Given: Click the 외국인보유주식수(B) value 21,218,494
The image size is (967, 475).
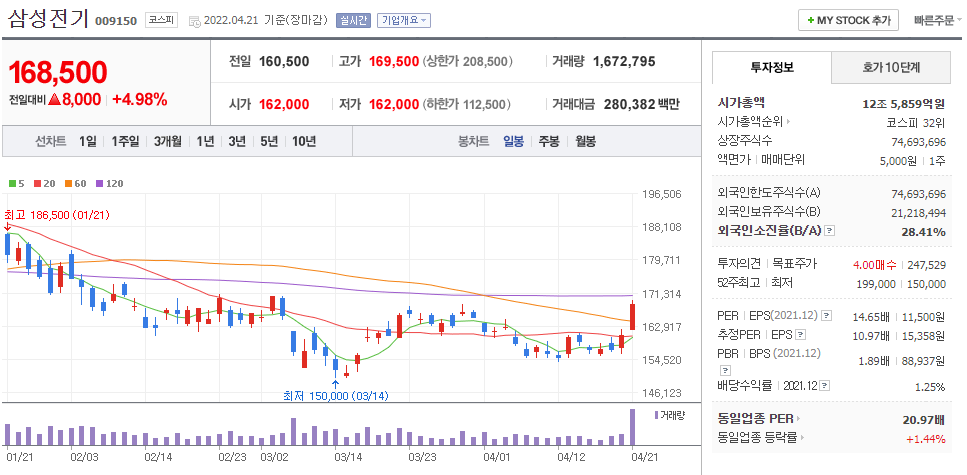Looking at the screenshot, I should 918,213.
